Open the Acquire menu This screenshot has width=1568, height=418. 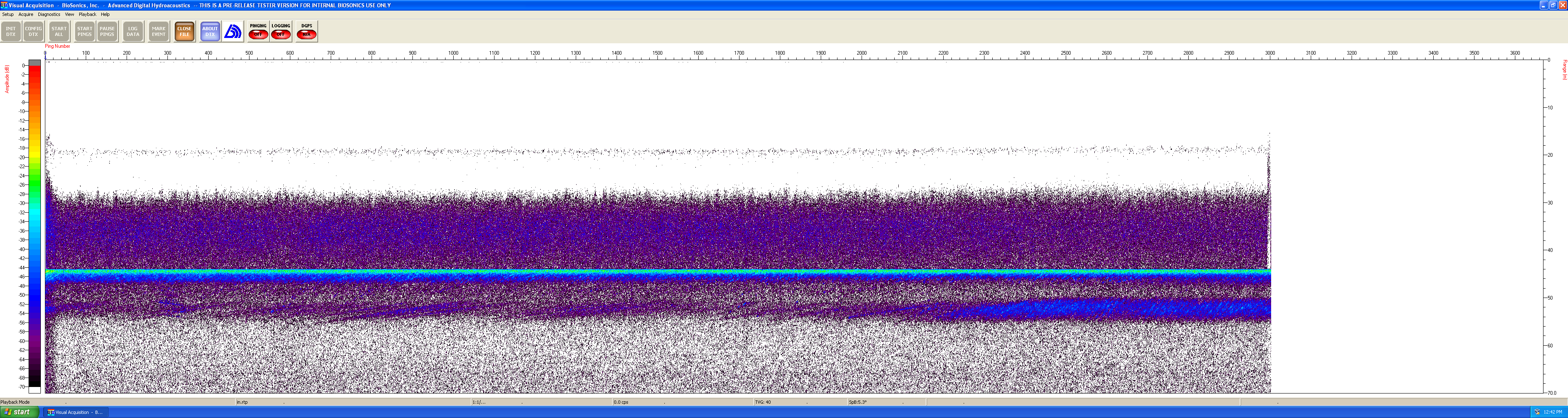(26, 14)
